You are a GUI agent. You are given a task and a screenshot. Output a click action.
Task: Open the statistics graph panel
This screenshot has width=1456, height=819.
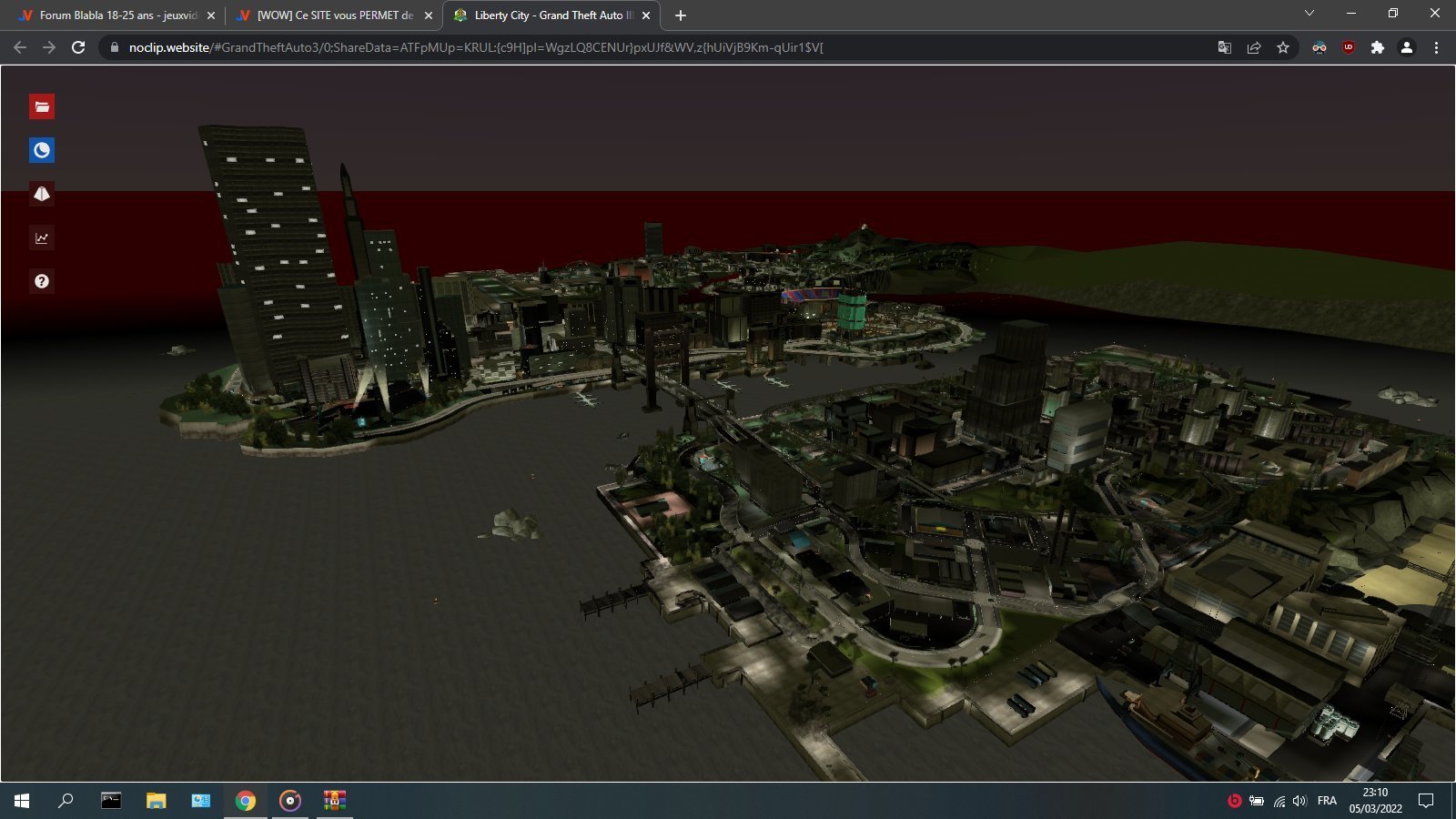pyautogui.click(x=42, y=238)
